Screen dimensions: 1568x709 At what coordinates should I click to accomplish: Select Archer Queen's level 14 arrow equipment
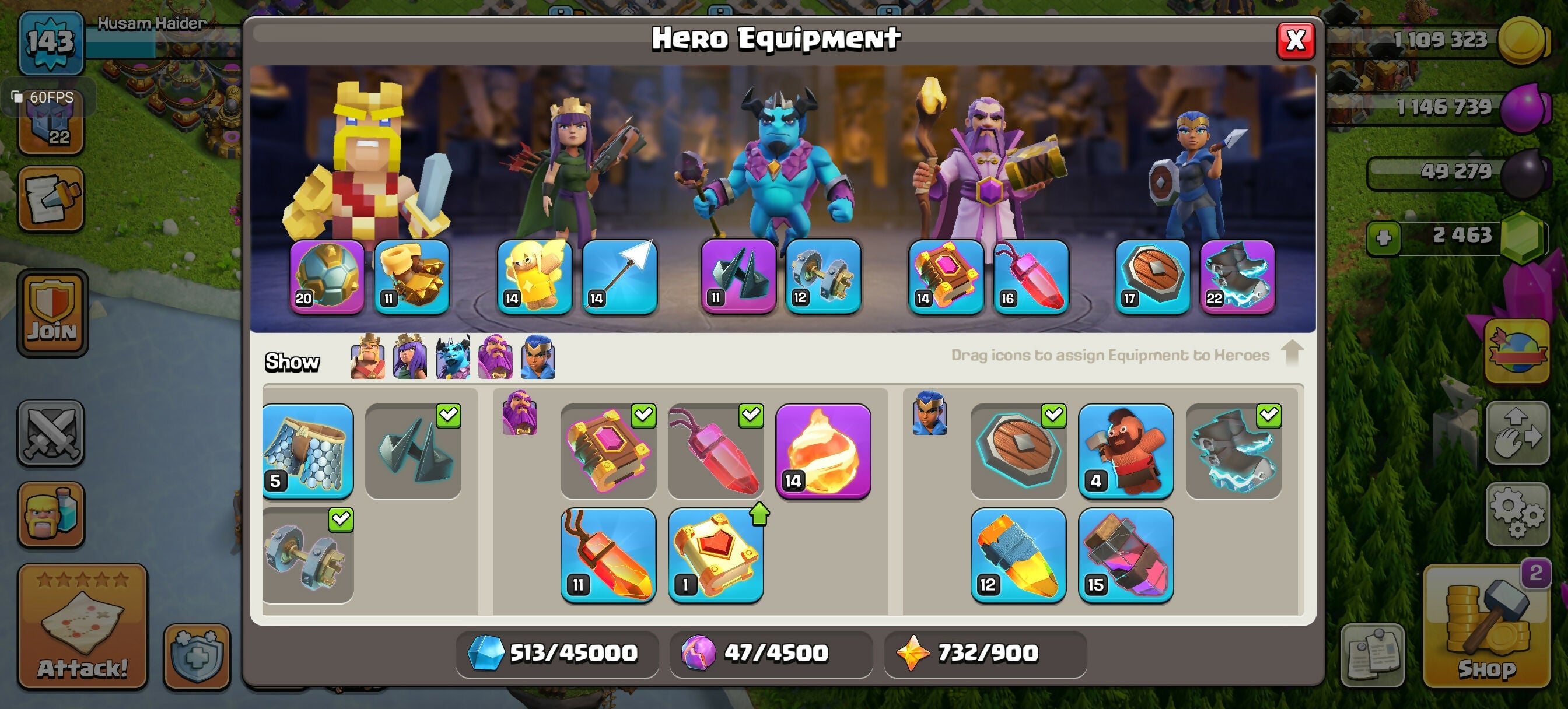click(x=619, y=276)
